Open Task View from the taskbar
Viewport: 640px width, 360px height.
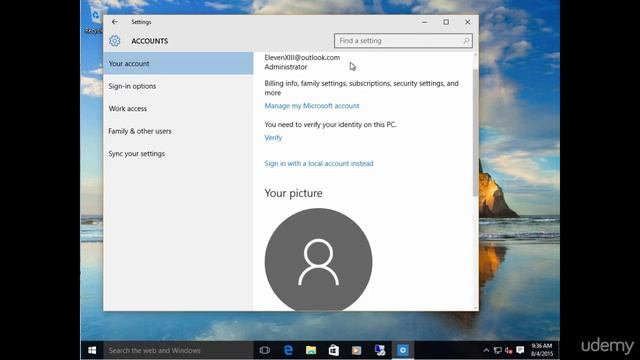coord(264,350)
